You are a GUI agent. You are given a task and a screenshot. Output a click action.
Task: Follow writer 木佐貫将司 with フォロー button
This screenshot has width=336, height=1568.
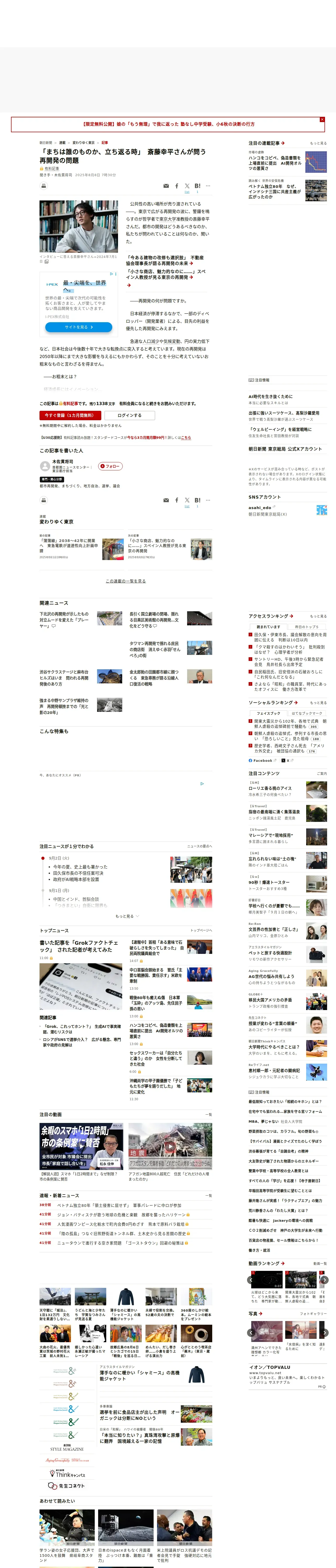click(x=110, y=466)
